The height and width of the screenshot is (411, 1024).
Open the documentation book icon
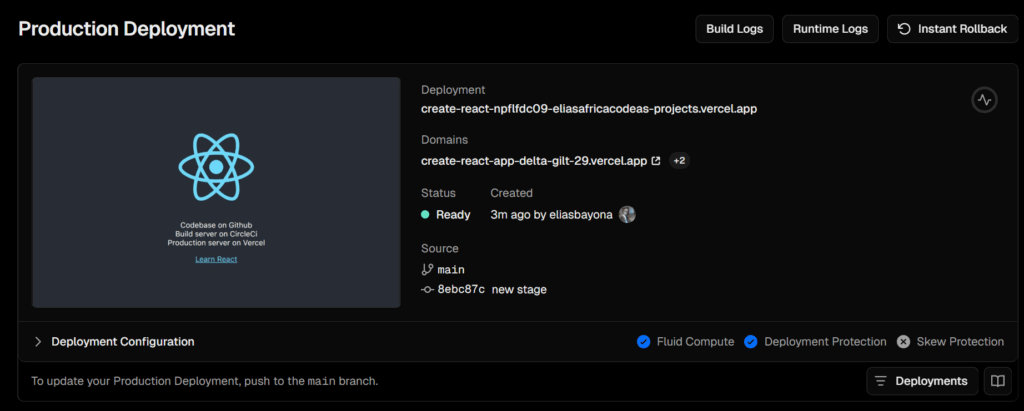[997, 381]
